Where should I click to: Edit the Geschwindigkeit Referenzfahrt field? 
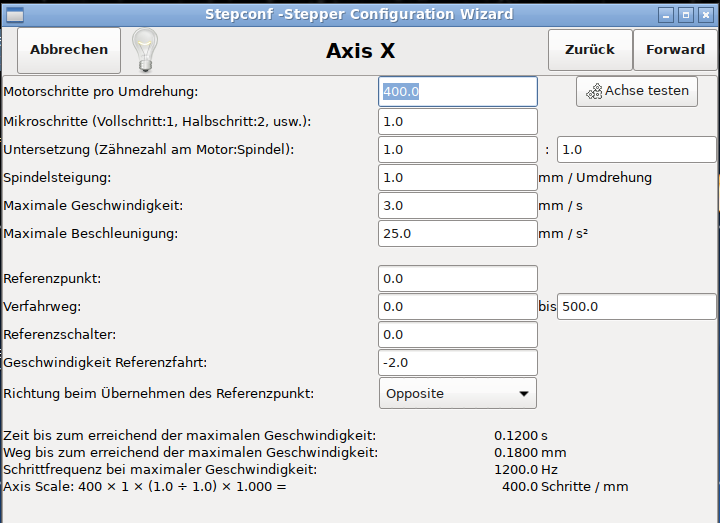[458, 362]
